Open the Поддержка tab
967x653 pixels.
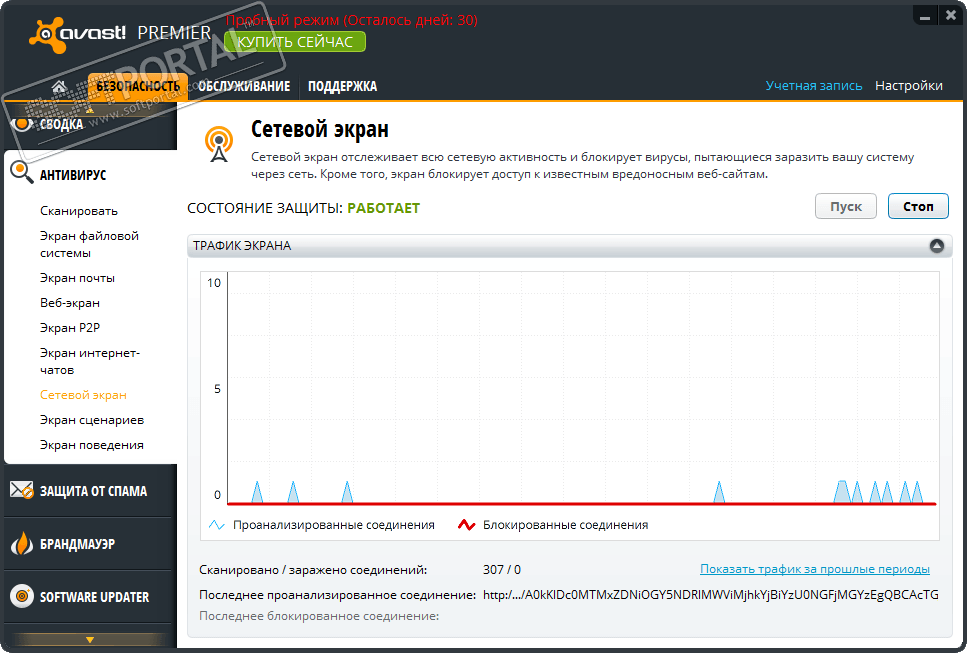(x=342, y=86)
